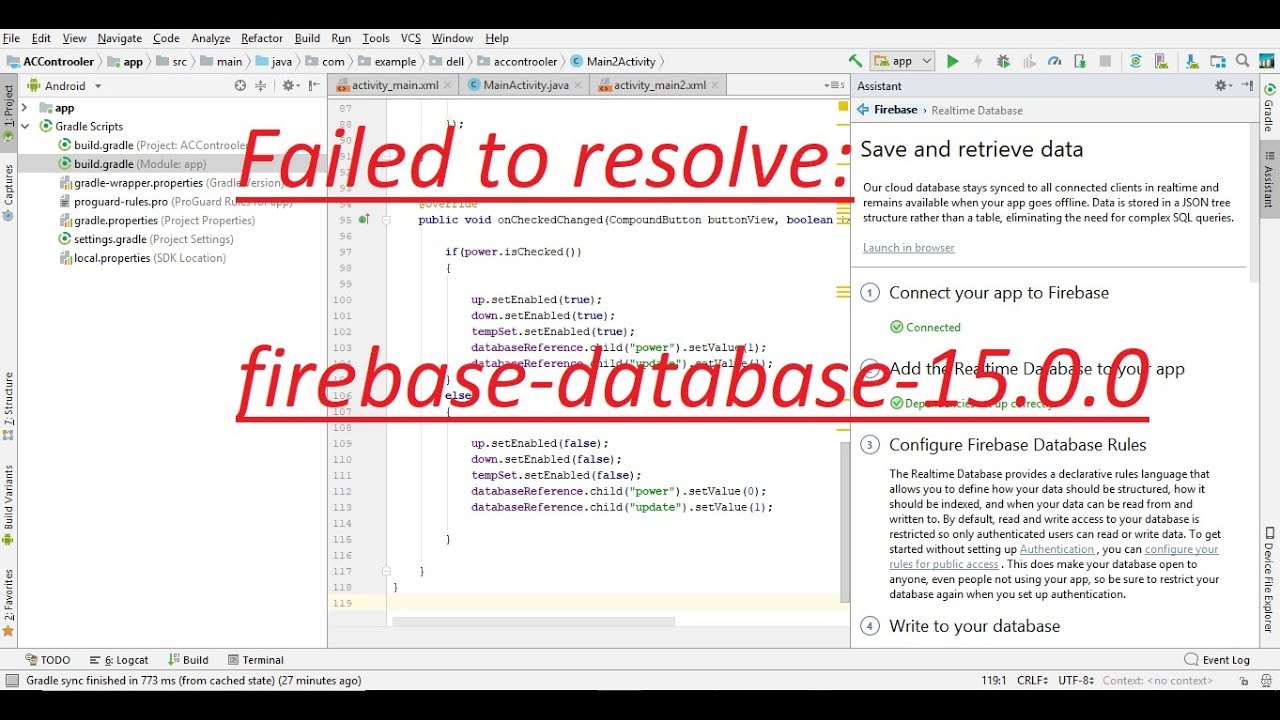The height and width of the screenshot is (720, 1280).
Task: Open the SDK Manager download icon
Action: 1192,61
